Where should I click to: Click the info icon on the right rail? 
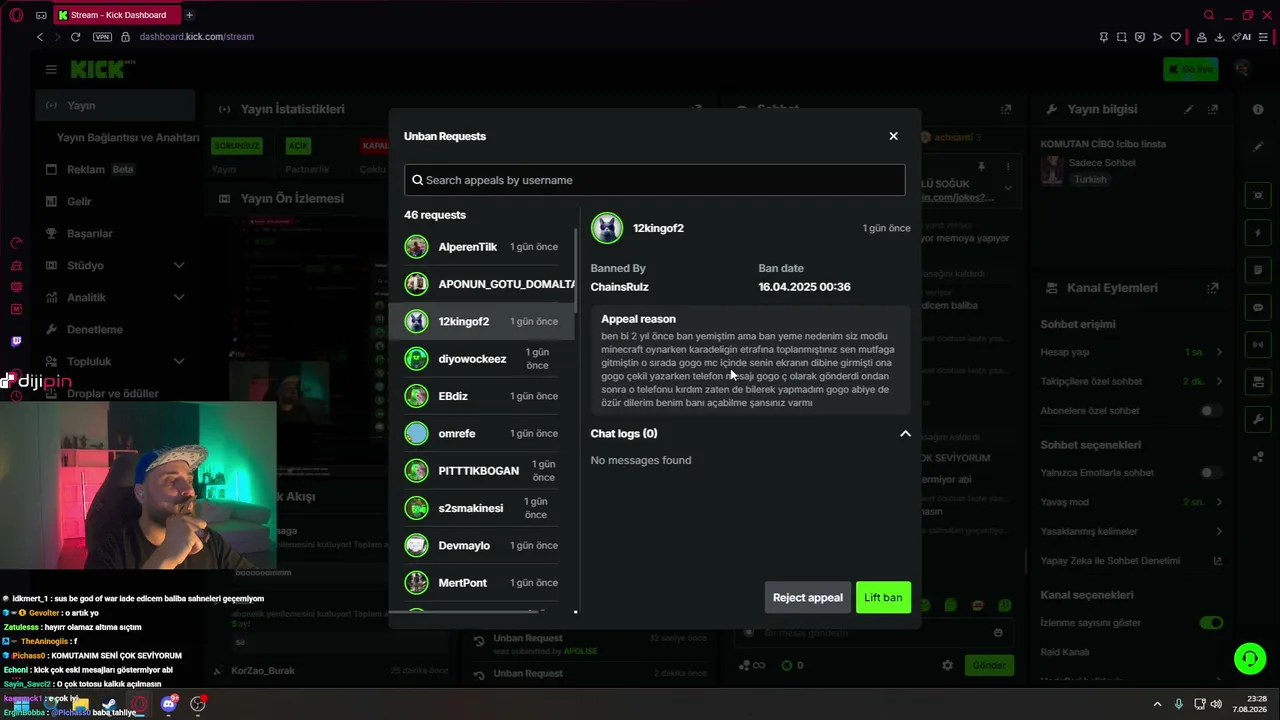(x=1258, y=109)
